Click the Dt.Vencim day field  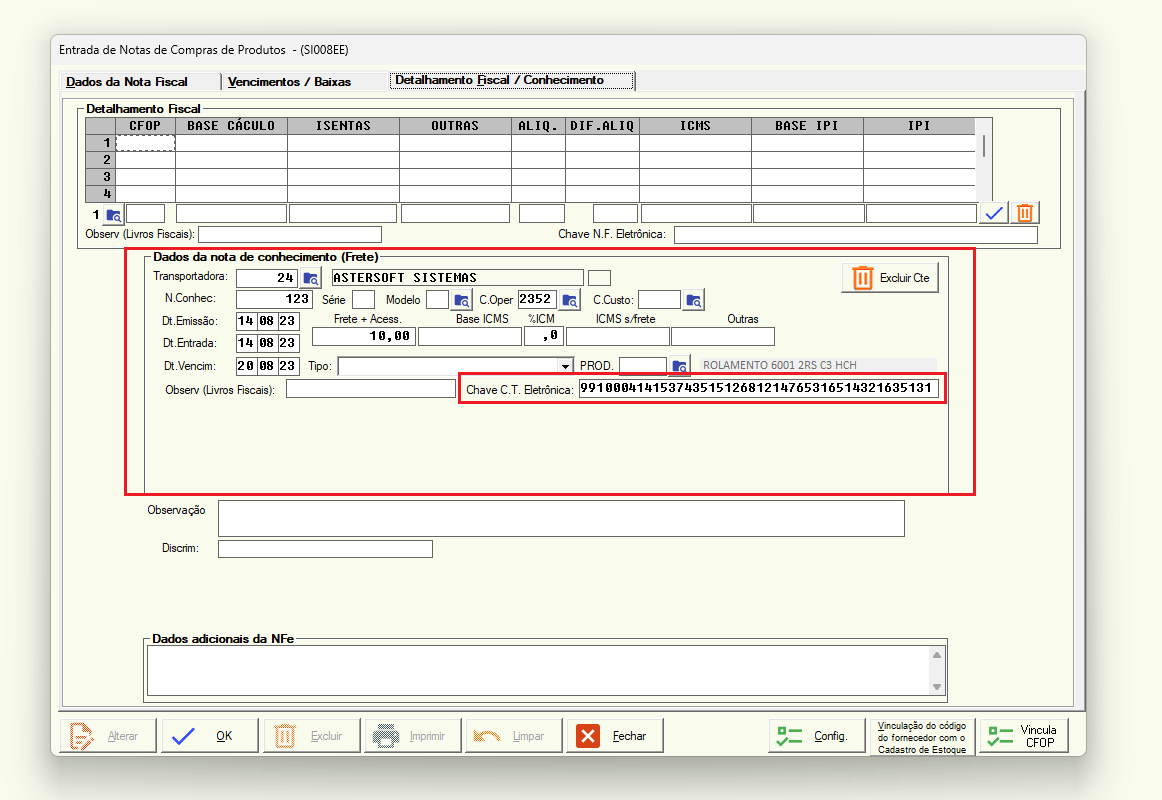pos(246,366)
